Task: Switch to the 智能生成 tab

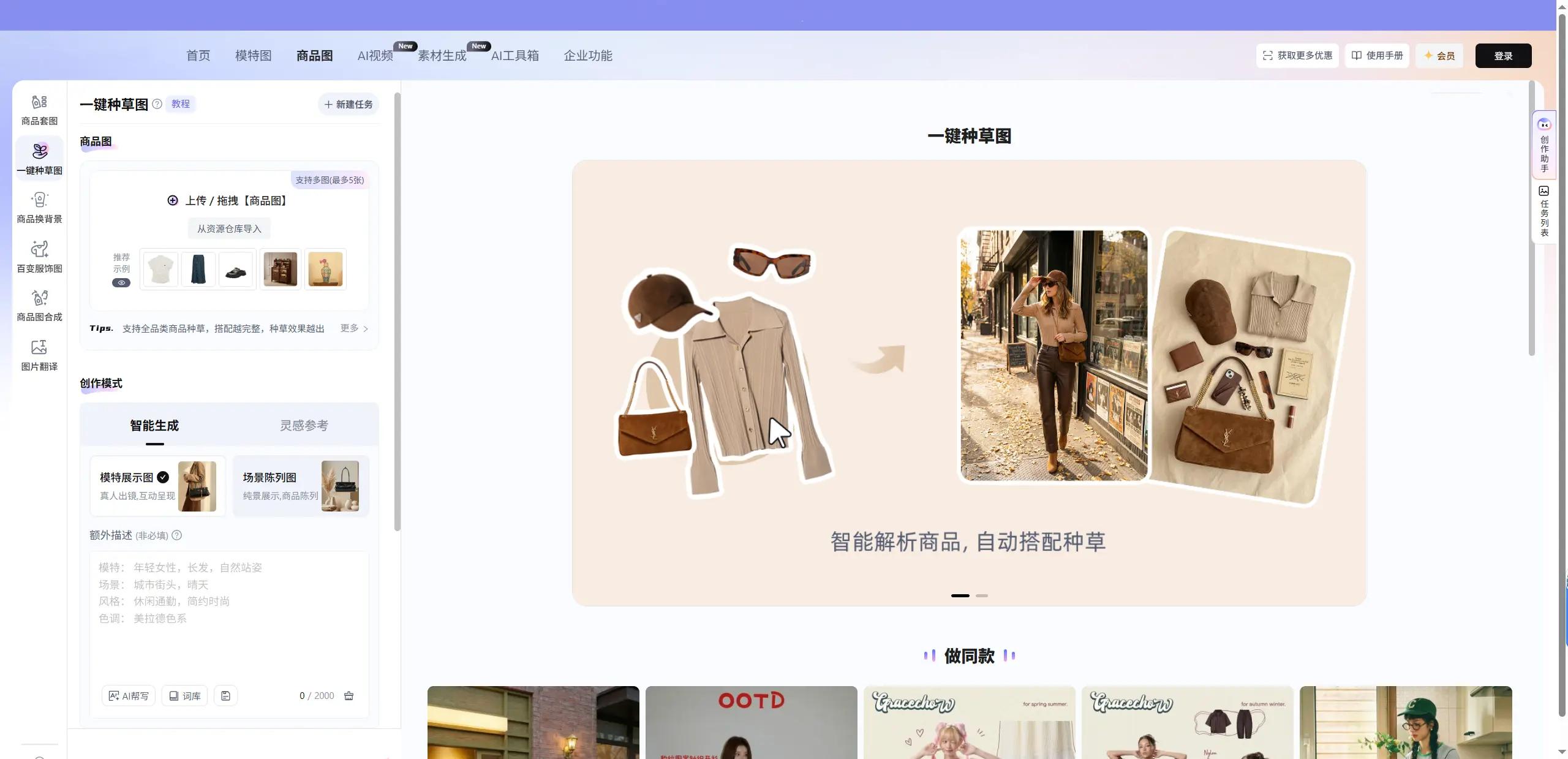Action: tap(154, 426)
